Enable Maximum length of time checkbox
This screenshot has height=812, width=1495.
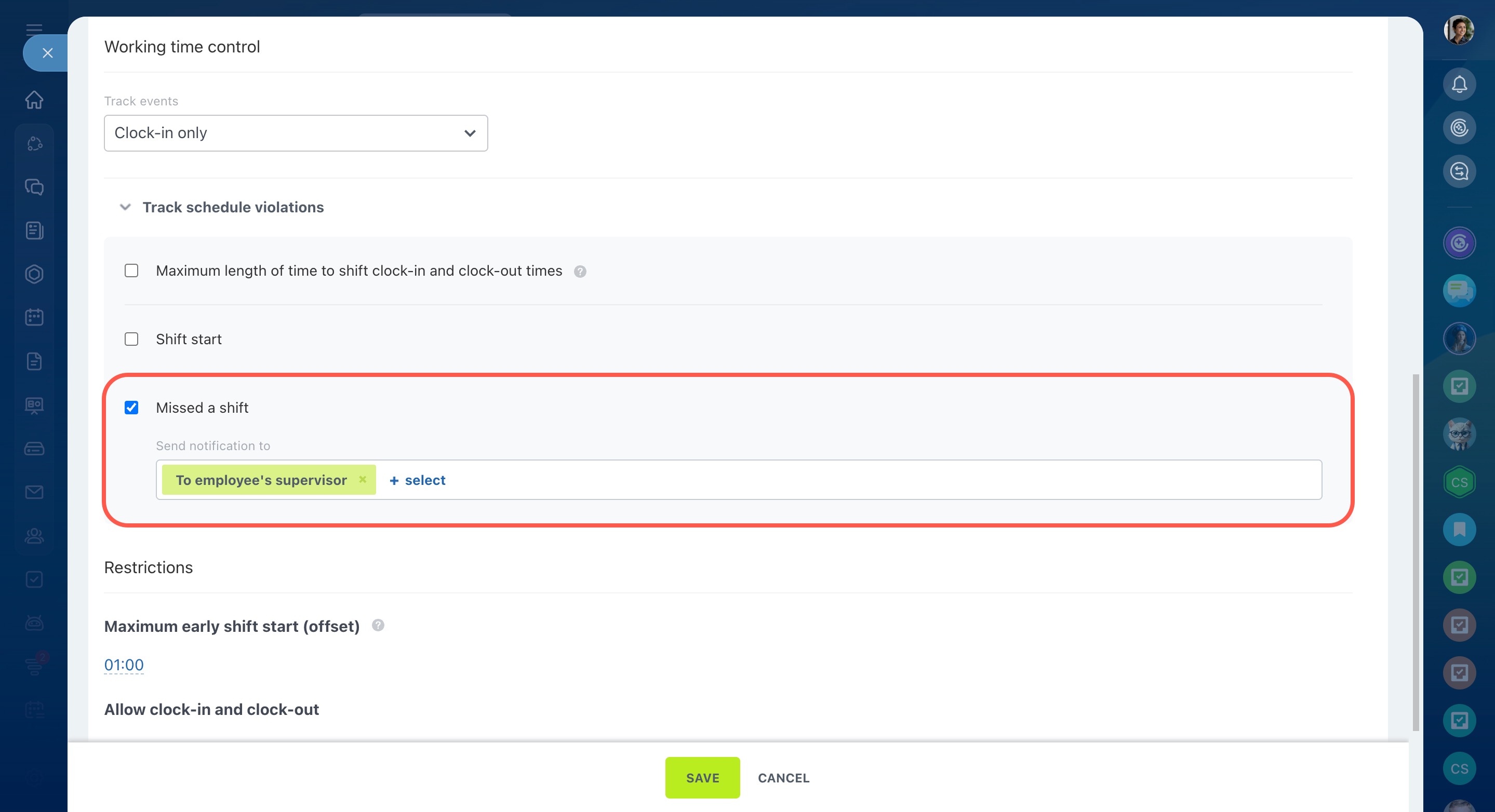132,271
